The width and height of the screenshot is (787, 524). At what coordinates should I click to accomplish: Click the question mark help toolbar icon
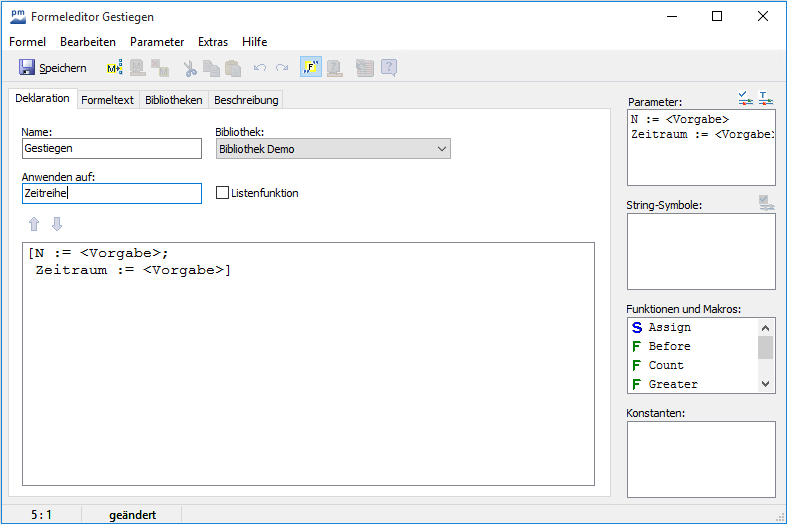[x=389, y=68]
